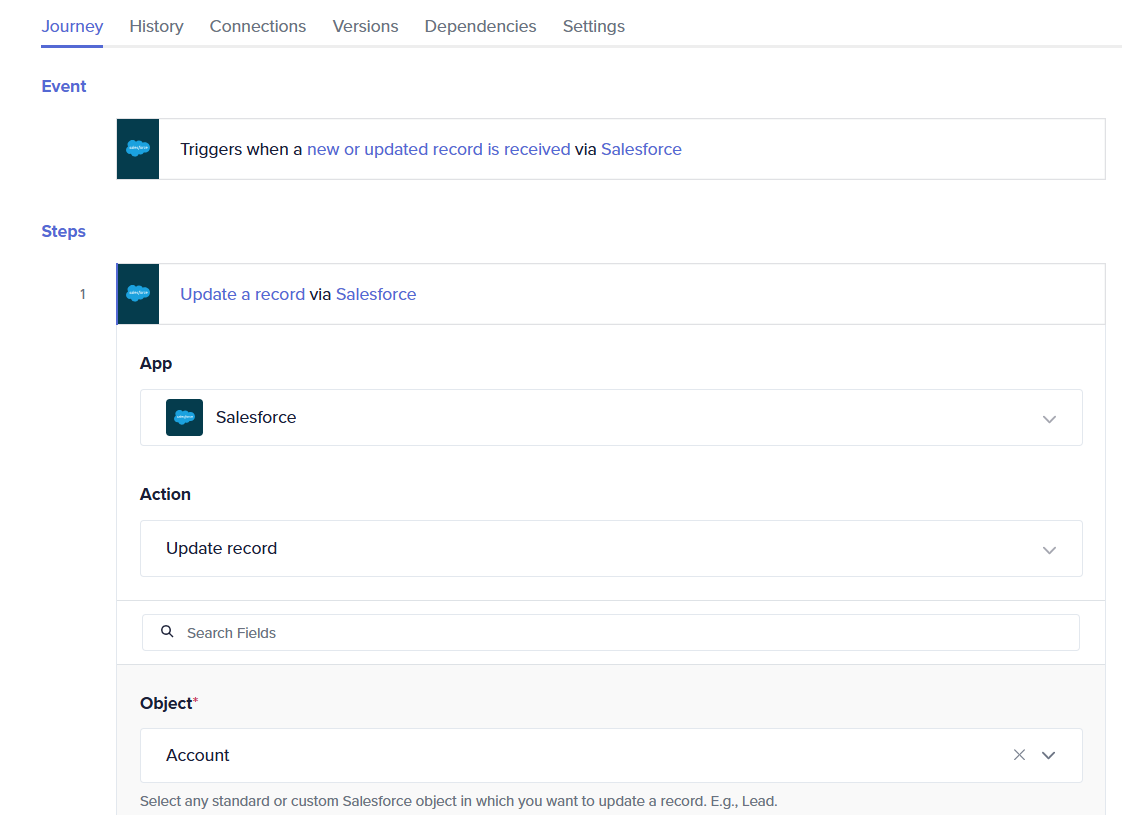
Task: Click the search magnifier icon
Action: point(167,632)
